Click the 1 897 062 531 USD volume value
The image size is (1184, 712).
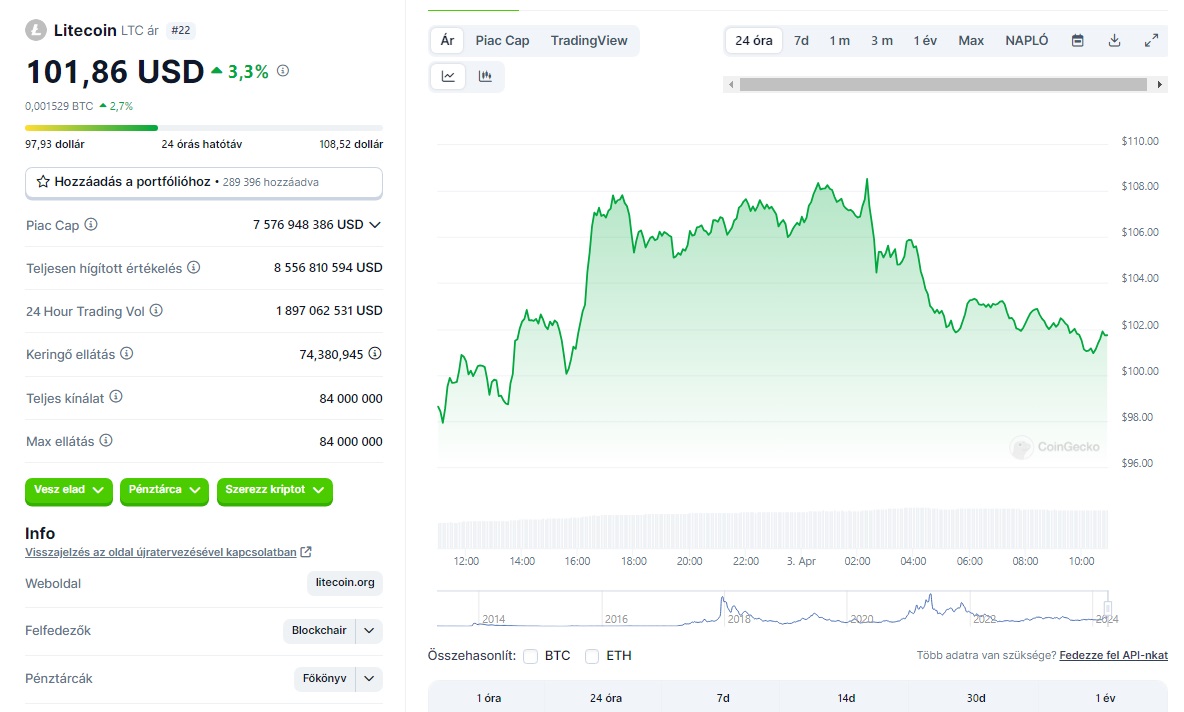tap(328, 310)
